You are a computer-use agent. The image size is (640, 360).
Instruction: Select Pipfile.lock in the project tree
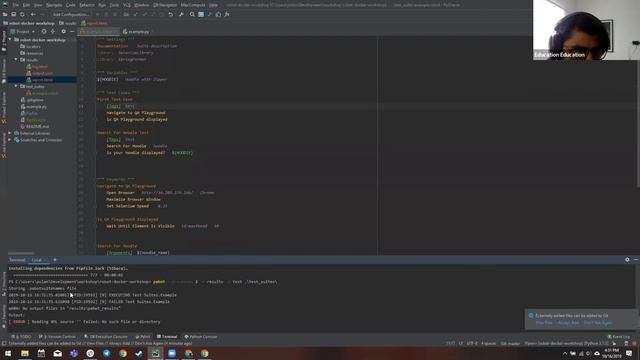pyautogui.click(x=33, y=120)
